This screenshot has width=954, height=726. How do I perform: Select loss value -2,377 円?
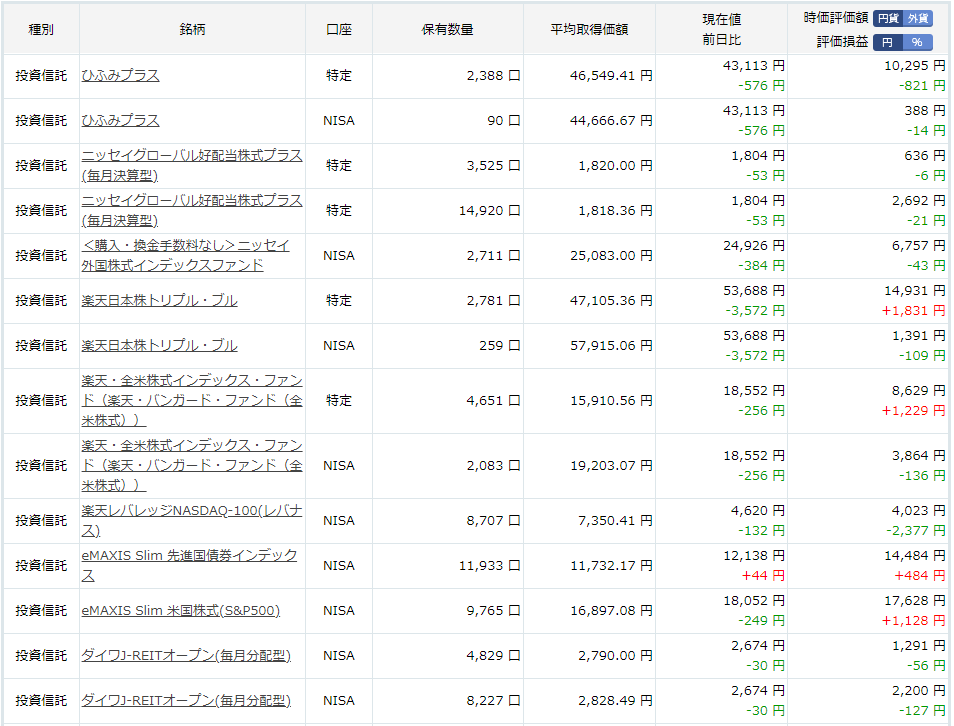[x=916, y=531]
